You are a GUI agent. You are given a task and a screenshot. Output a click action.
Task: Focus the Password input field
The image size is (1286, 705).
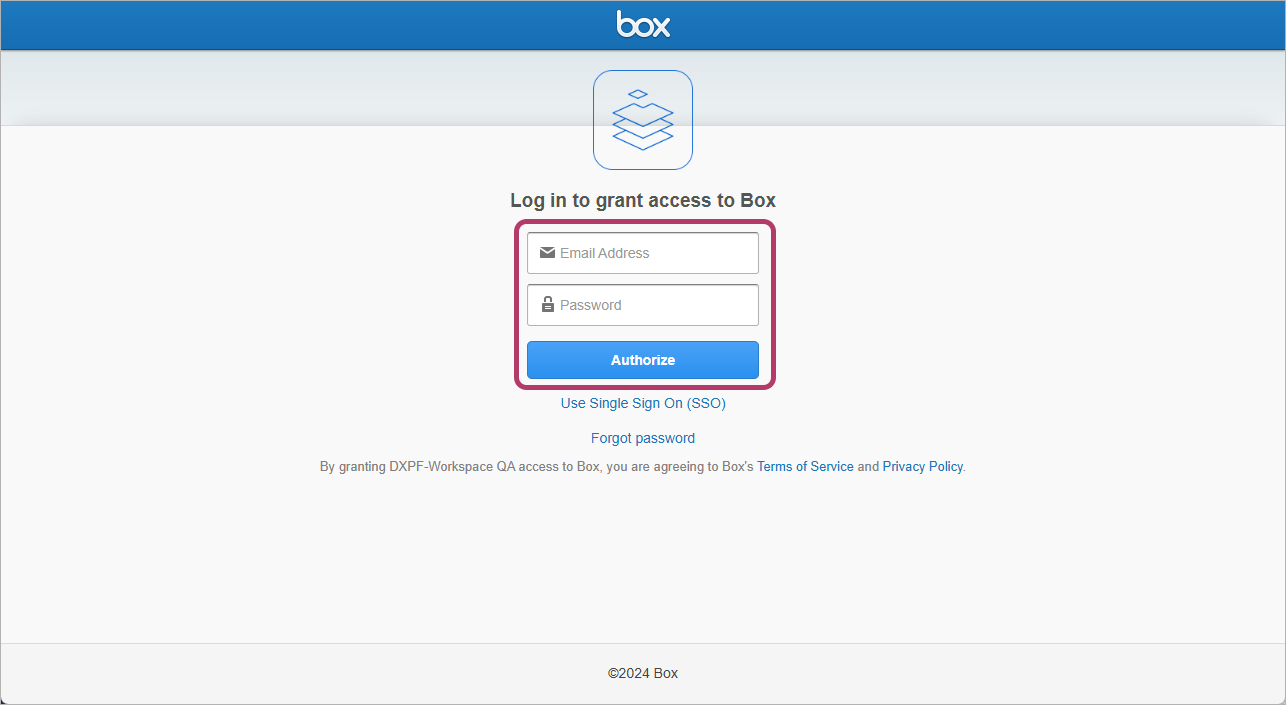[643, 305]
